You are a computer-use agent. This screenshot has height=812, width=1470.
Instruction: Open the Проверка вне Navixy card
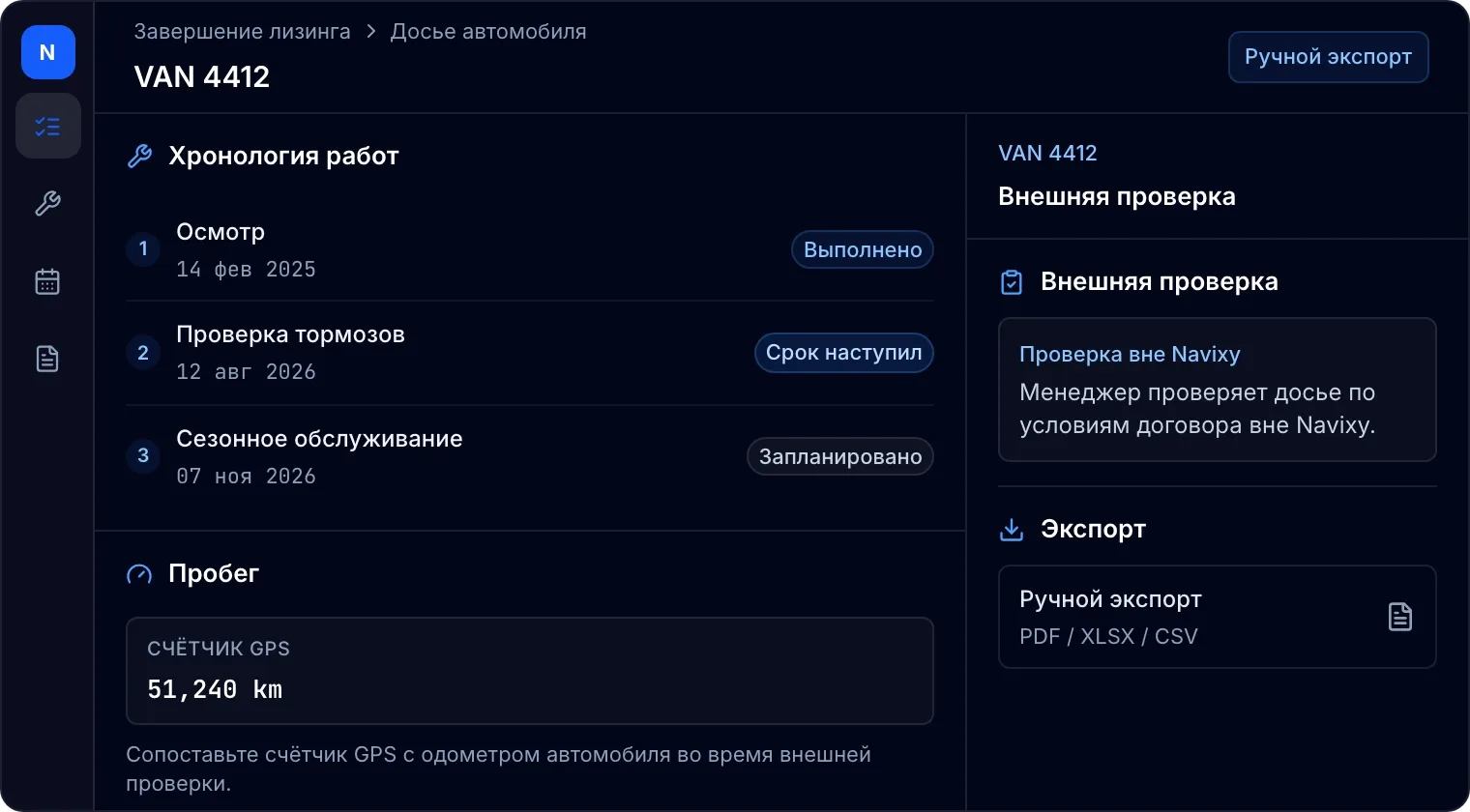pos(1218,390)
